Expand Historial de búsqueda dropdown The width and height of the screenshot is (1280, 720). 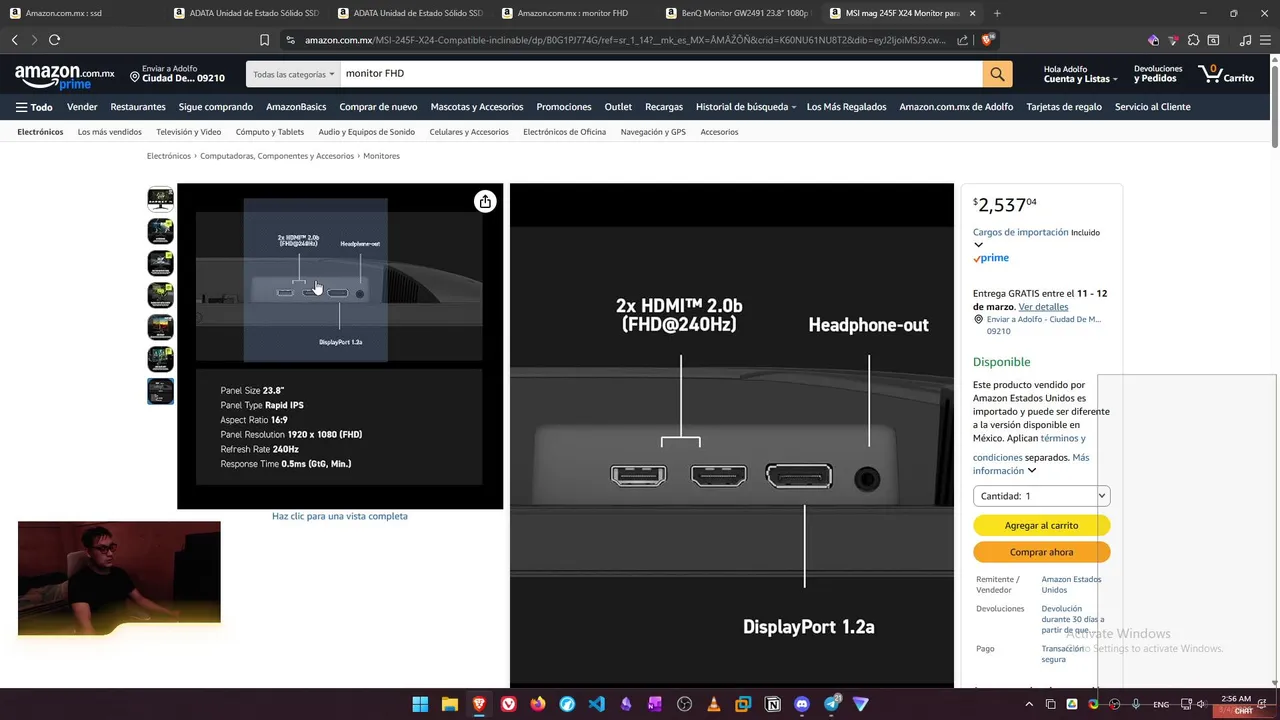tap(746, 107)
